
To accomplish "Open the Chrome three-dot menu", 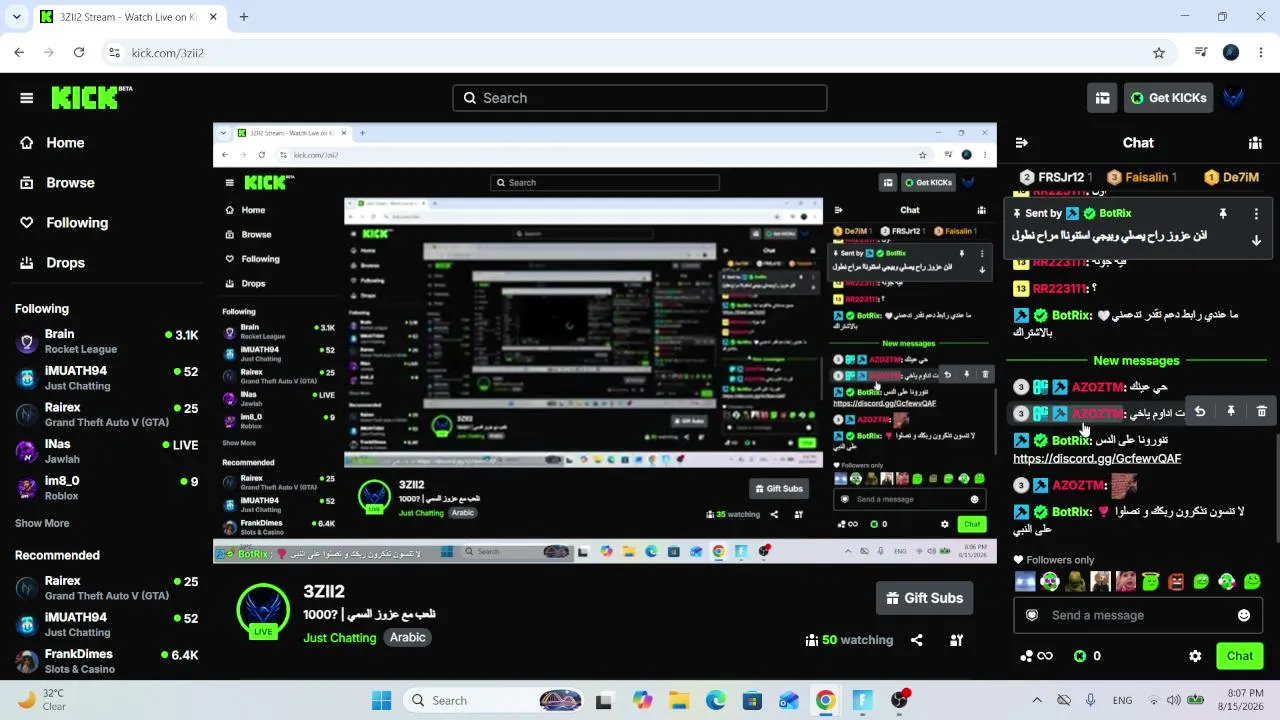I will point(1261,53).
